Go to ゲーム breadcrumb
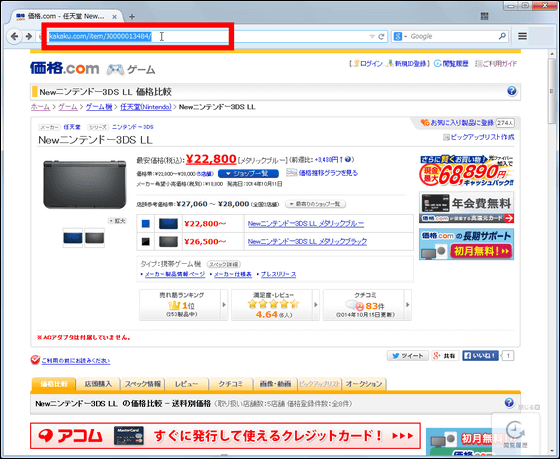Screen dimensions: 560x459 (68, 107)
